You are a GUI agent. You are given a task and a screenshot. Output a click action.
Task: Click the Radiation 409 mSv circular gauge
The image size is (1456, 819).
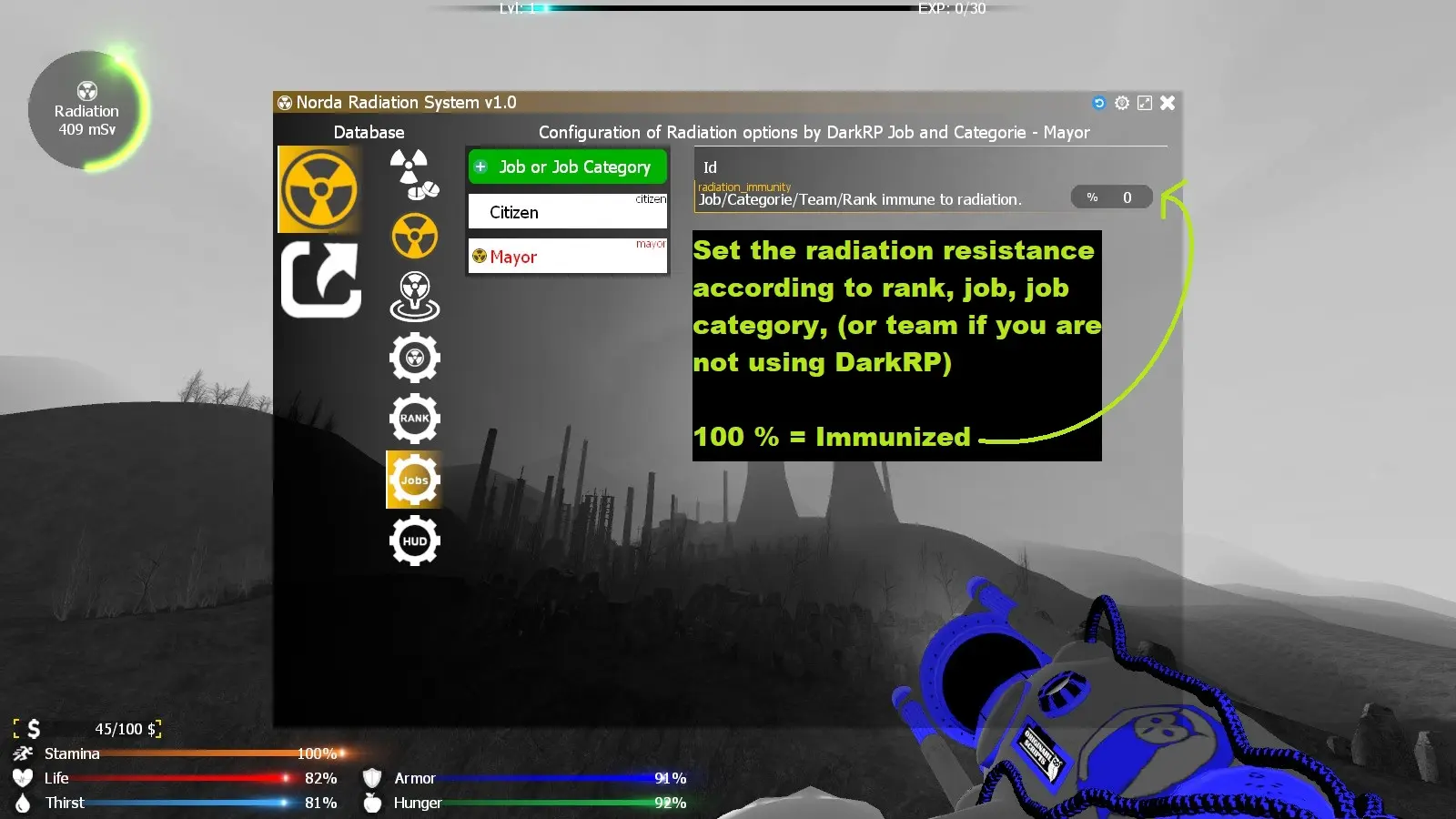[87, 111]
